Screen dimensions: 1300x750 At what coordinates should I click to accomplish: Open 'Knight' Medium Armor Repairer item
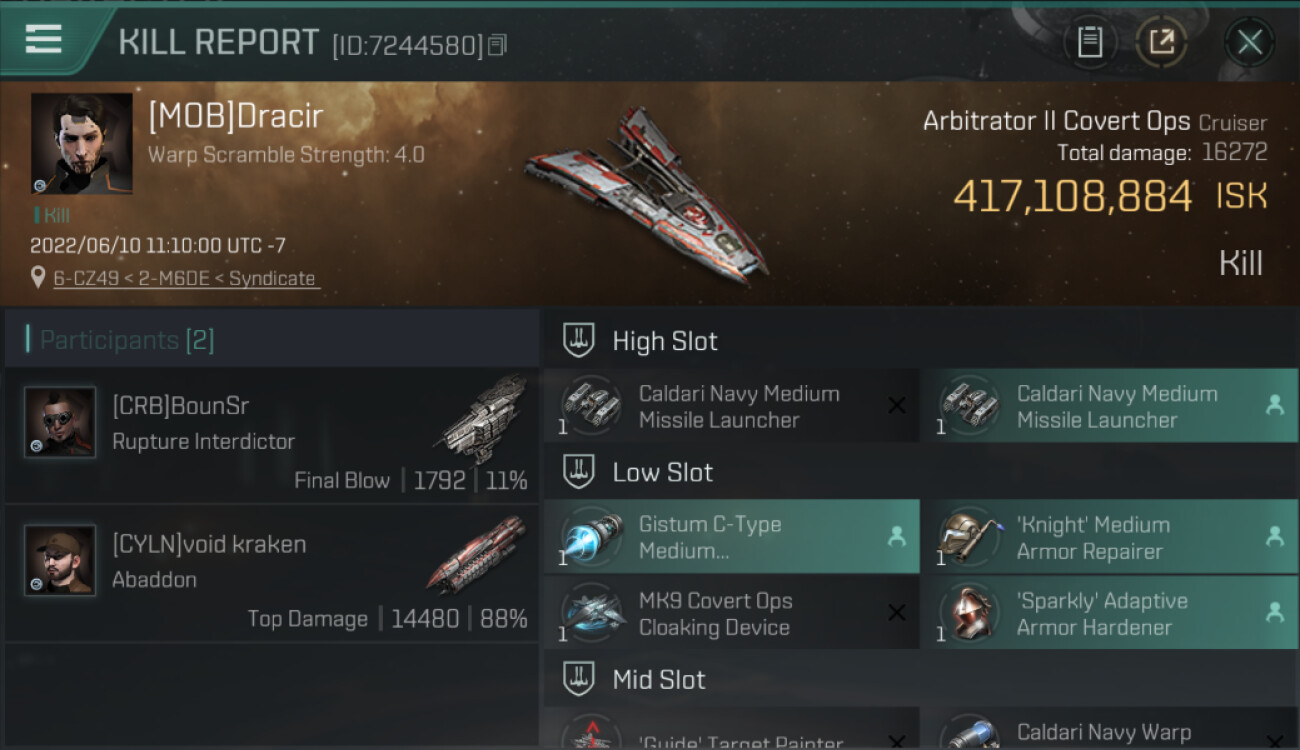click(1109, 537)
